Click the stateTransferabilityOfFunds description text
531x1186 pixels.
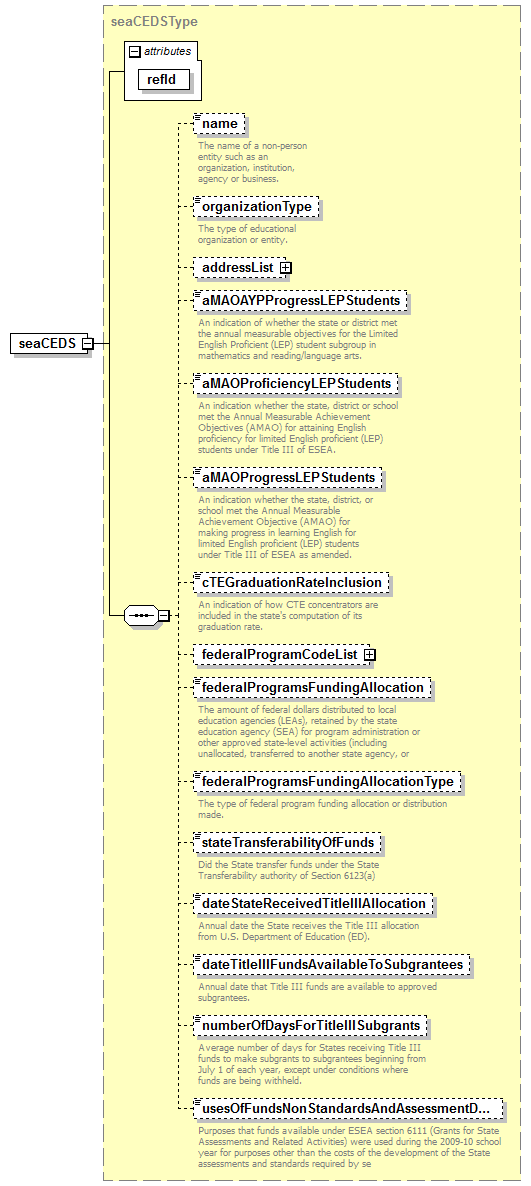(x=288, y=870)
